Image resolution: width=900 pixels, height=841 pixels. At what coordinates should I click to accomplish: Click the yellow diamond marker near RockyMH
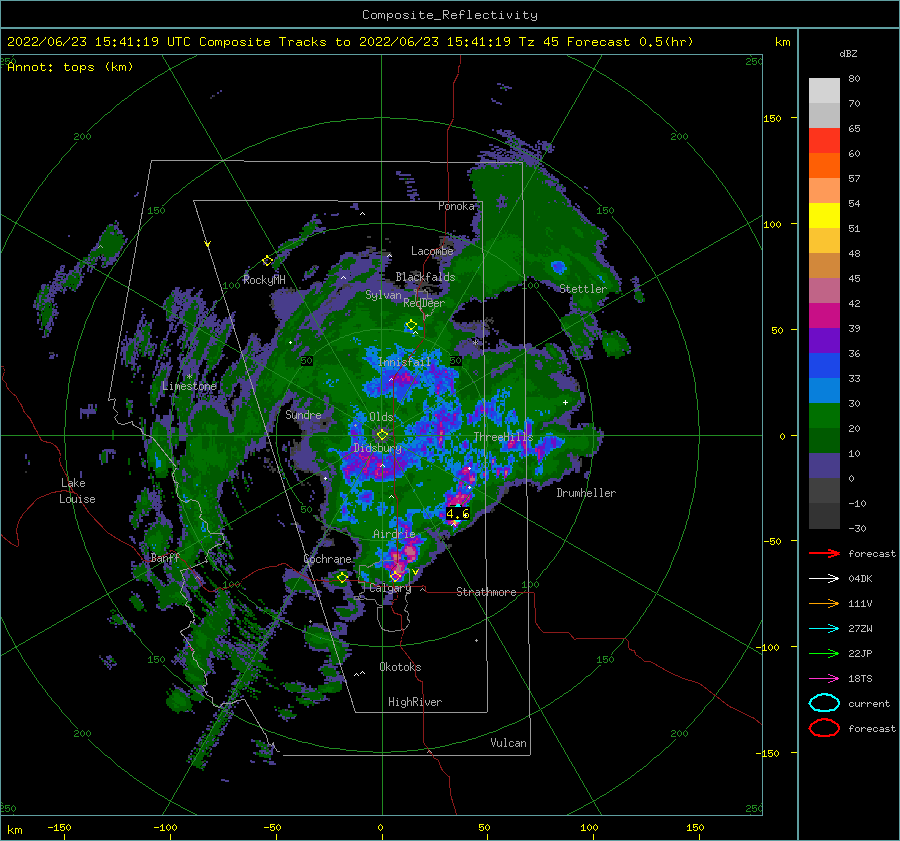point(267,261)
